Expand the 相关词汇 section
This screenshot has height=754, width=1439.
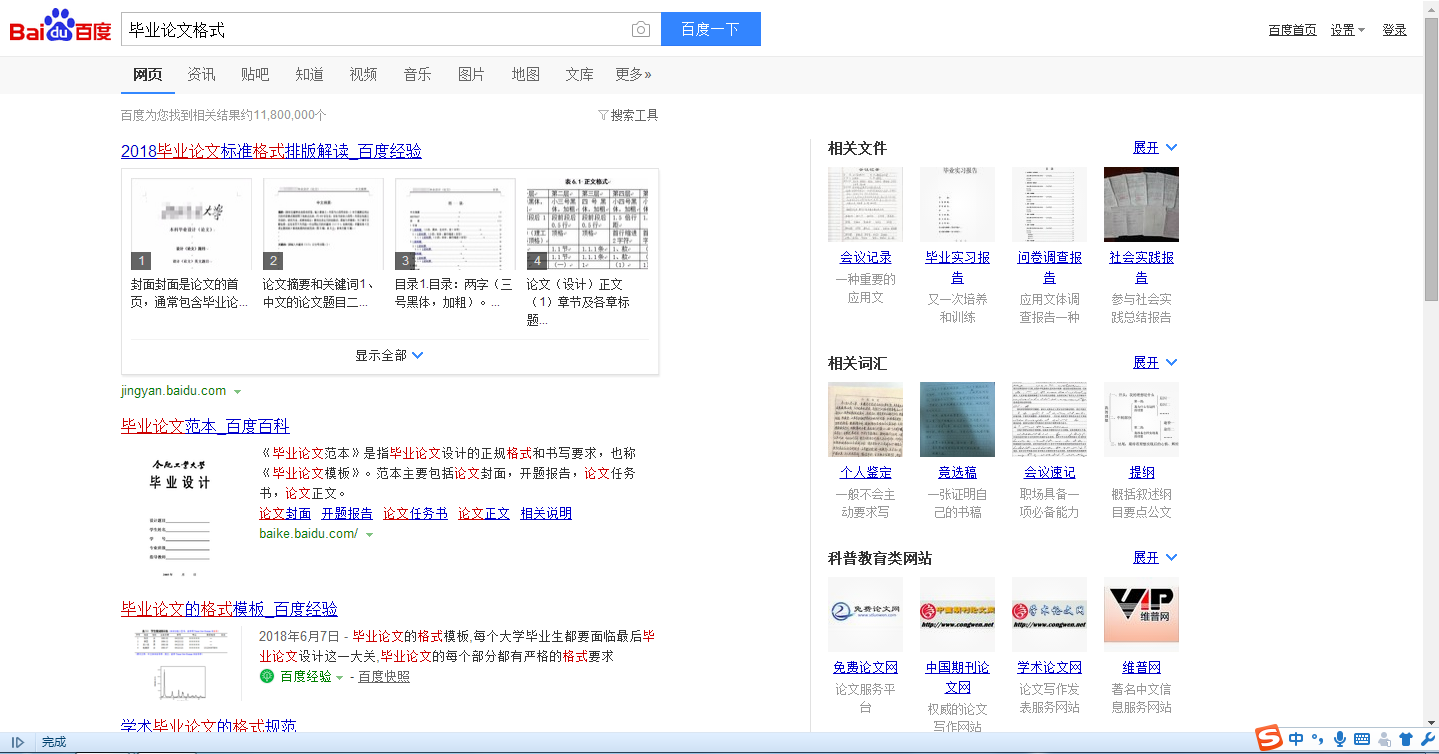point(1155,362)
